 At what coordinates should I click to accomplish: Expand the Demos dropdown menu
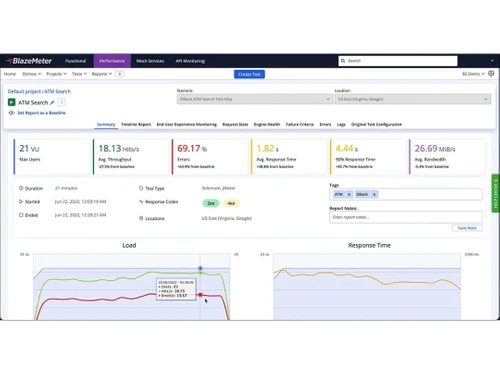(32, 74)
